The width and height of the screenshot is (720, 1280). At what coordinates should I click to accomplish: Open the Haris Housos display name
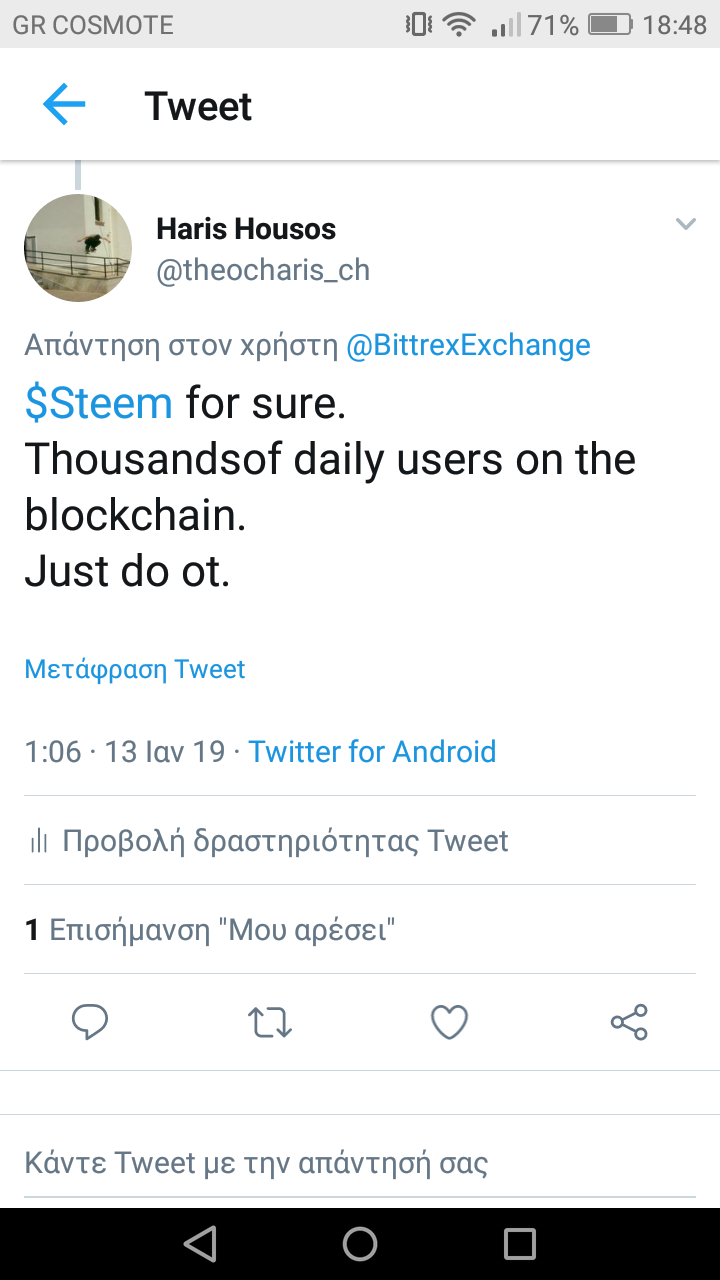click(x=246, y=229)
